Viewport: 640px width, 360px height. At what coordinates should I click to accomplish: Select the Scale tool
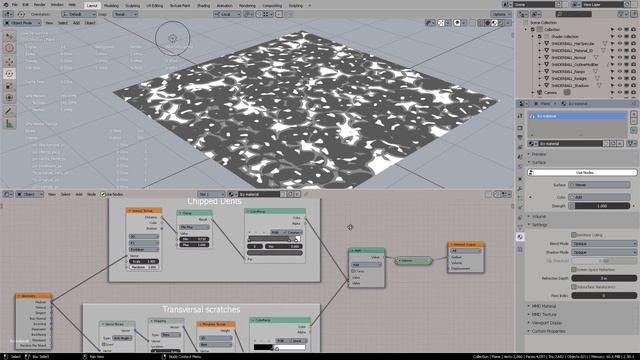9,86
